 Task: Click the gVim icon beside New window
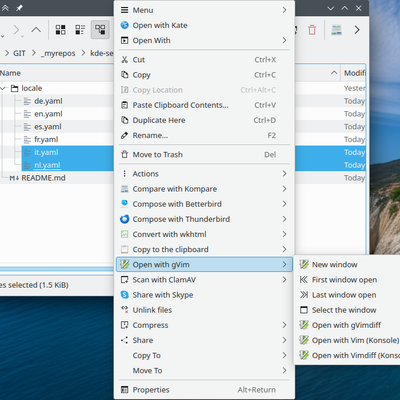(304, 264)
